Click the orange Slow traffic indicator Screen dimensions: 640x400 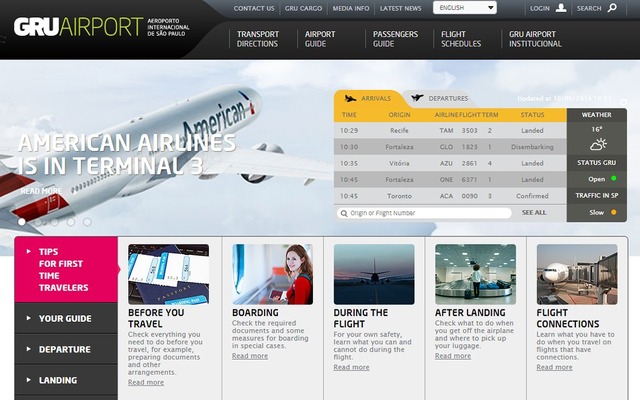(613, 212)
